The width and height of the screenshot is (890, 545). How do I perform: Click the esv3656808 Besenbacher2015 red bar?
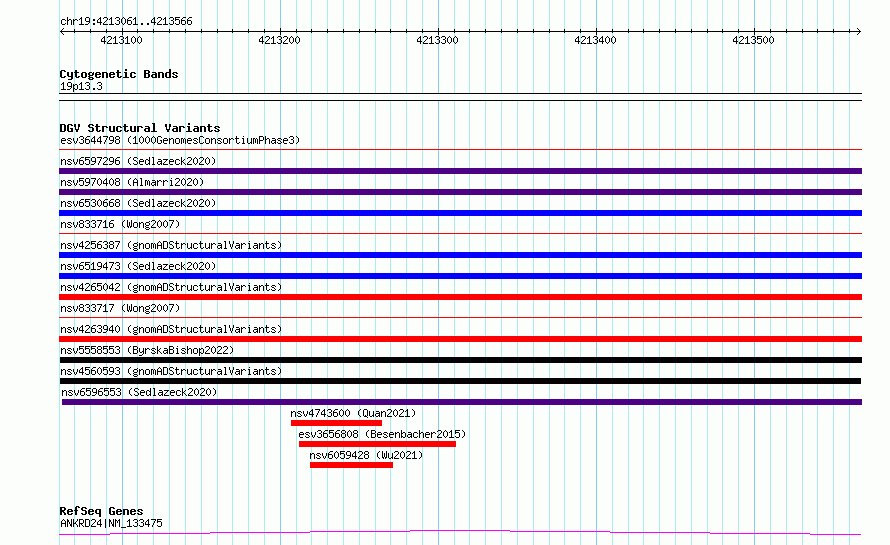(x=377, y=444)
